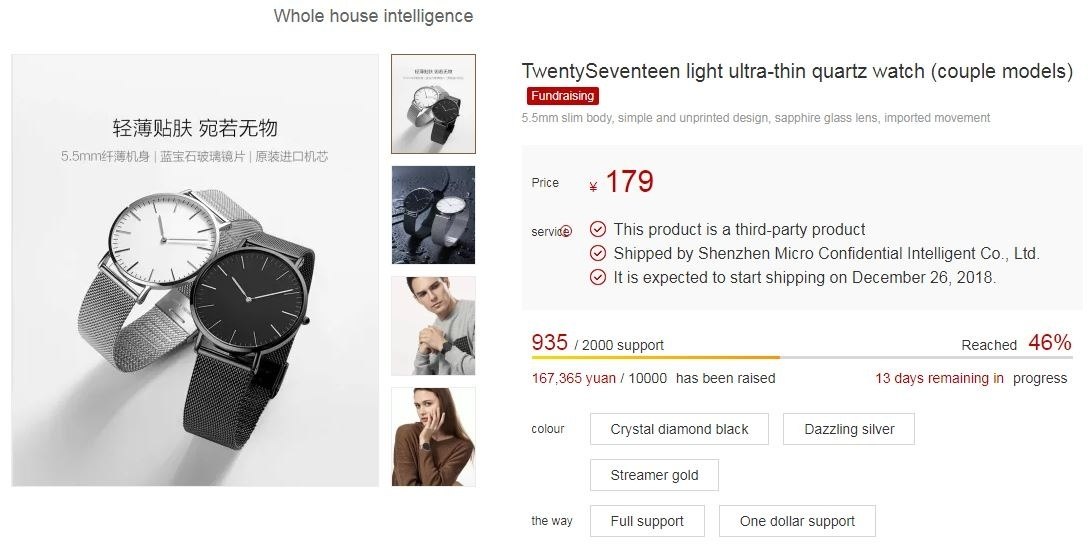Click the checkmark icon beside Shipped by Shenzhen

pyautogui.click(x=598, y=253)
